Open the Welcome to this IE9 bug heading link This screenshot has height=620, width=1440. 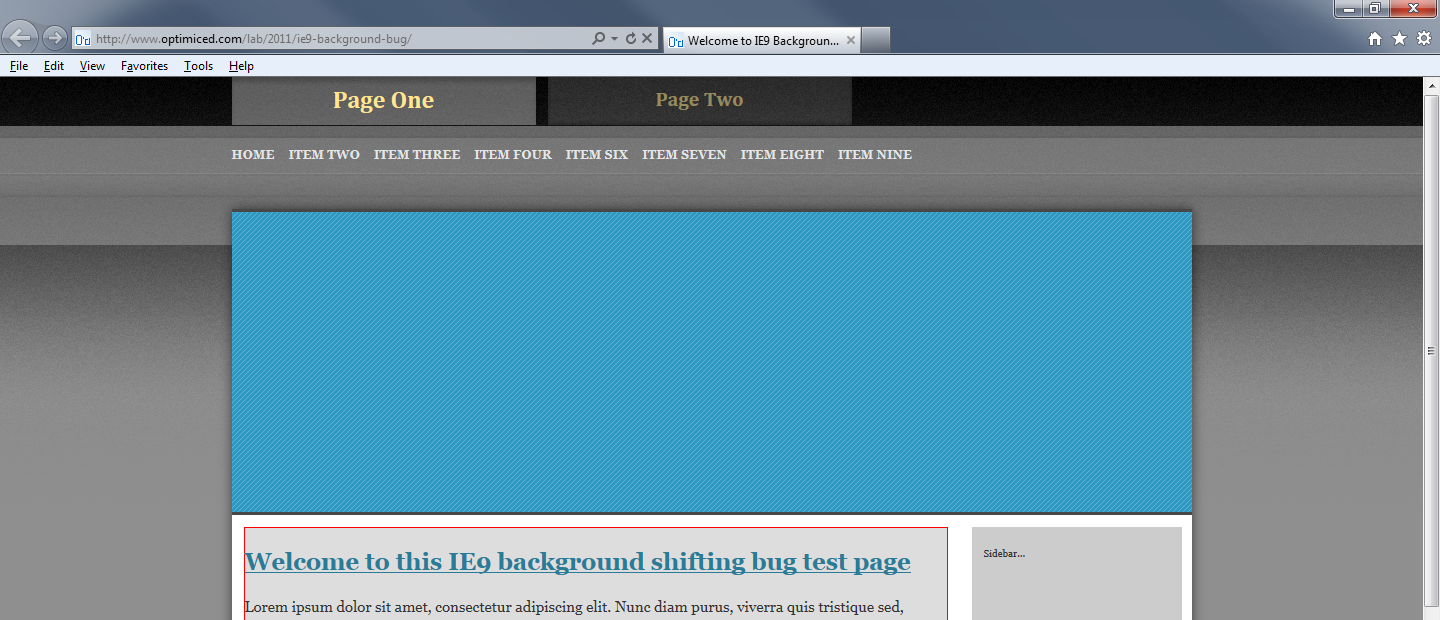(578, 562)
